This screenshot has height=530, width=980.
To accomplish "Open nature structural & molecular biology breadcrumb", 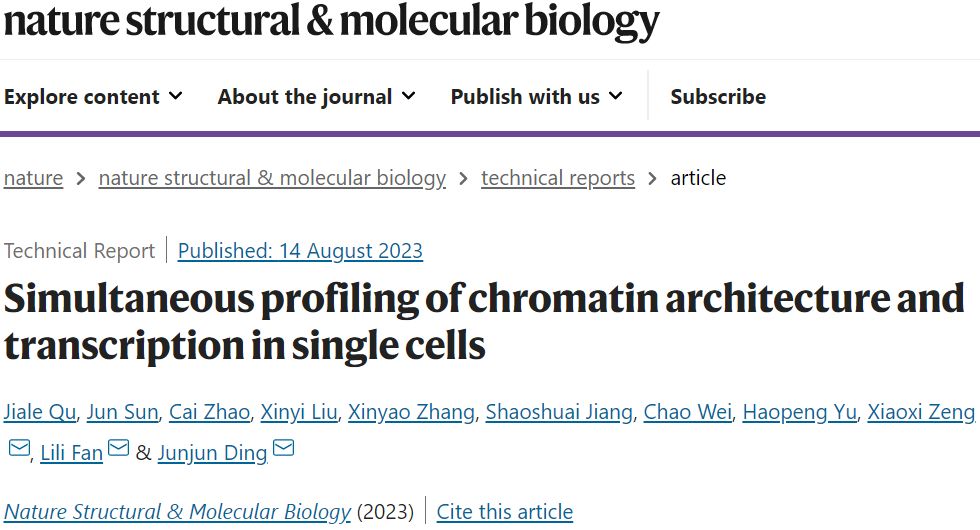I will (x=272, y=178).
